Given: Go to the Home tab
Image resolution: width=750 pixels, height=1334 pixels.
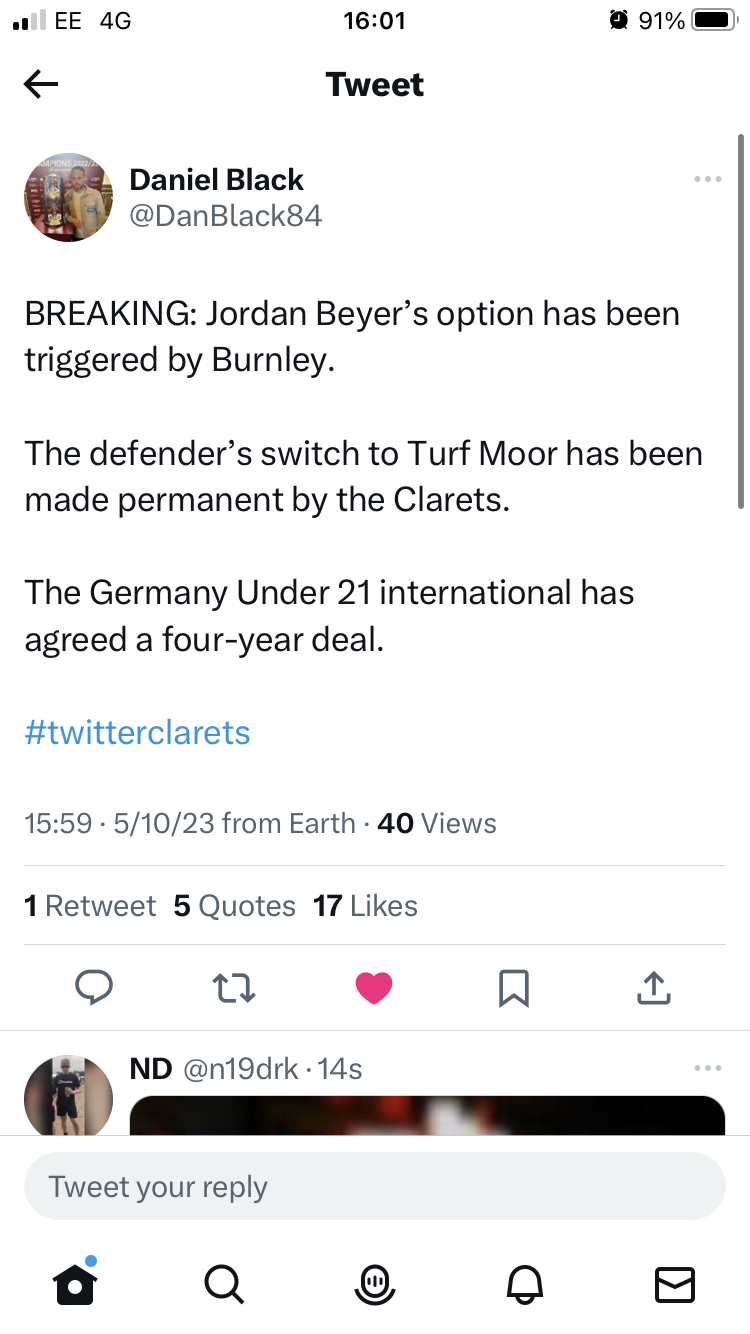Looking at the screenshot, I should pyautogui.click(x=75, y=1283).
